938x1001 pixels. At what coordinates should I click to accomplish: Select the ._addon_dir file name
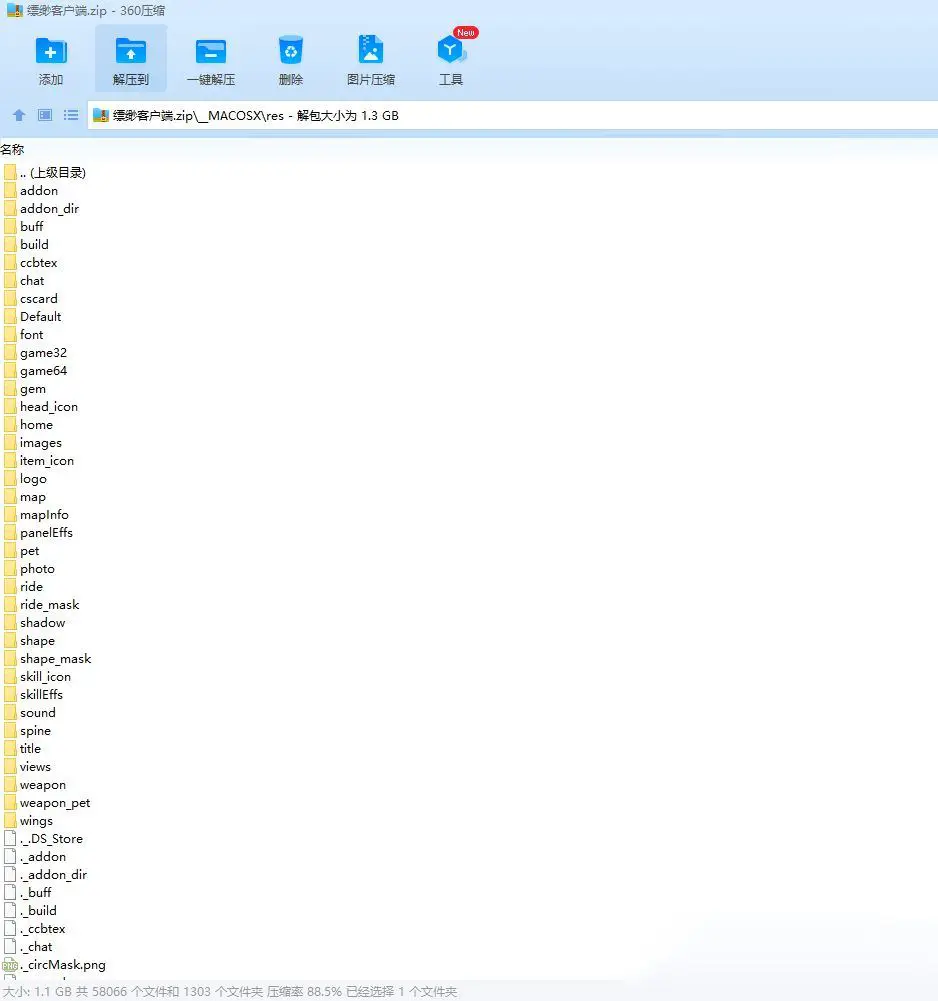54,875
